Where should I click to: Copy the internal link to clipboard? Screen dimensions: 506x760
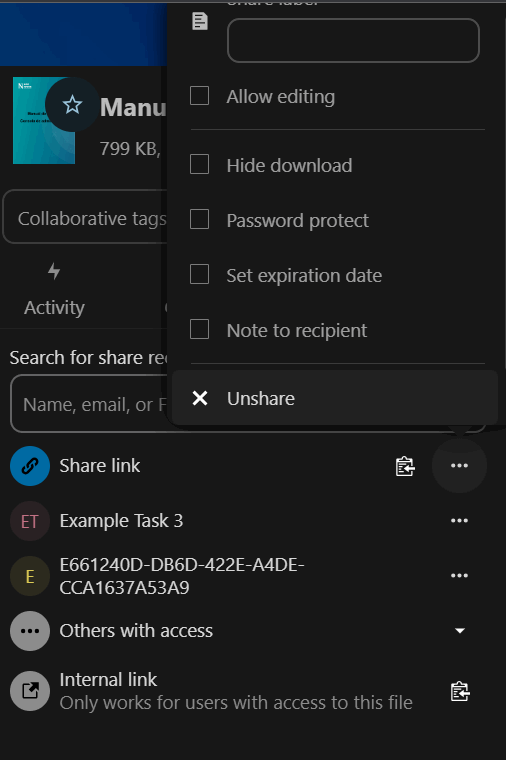tap(459, 692)
